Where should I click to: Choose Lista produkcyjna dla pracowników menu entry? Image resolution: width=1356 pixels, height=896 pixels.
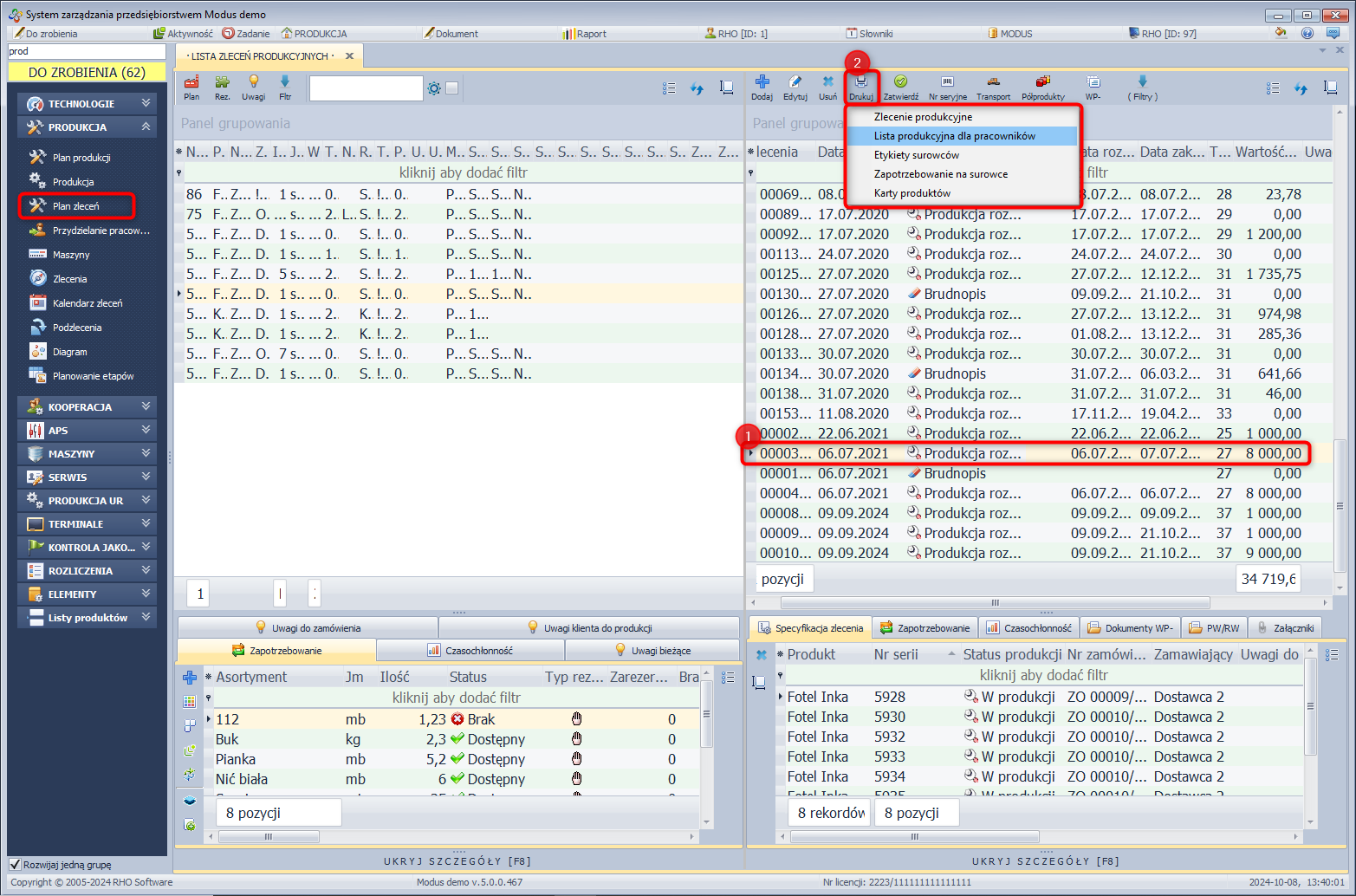pyautogui.click(x=954, y=136)
